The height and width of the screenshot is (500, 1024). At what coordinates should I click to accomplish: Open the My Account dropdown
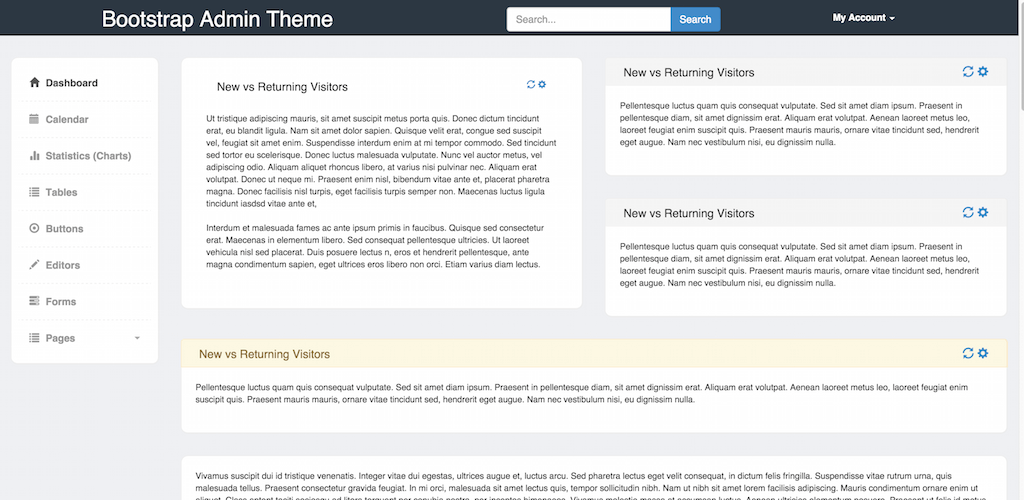pos(863,18)
